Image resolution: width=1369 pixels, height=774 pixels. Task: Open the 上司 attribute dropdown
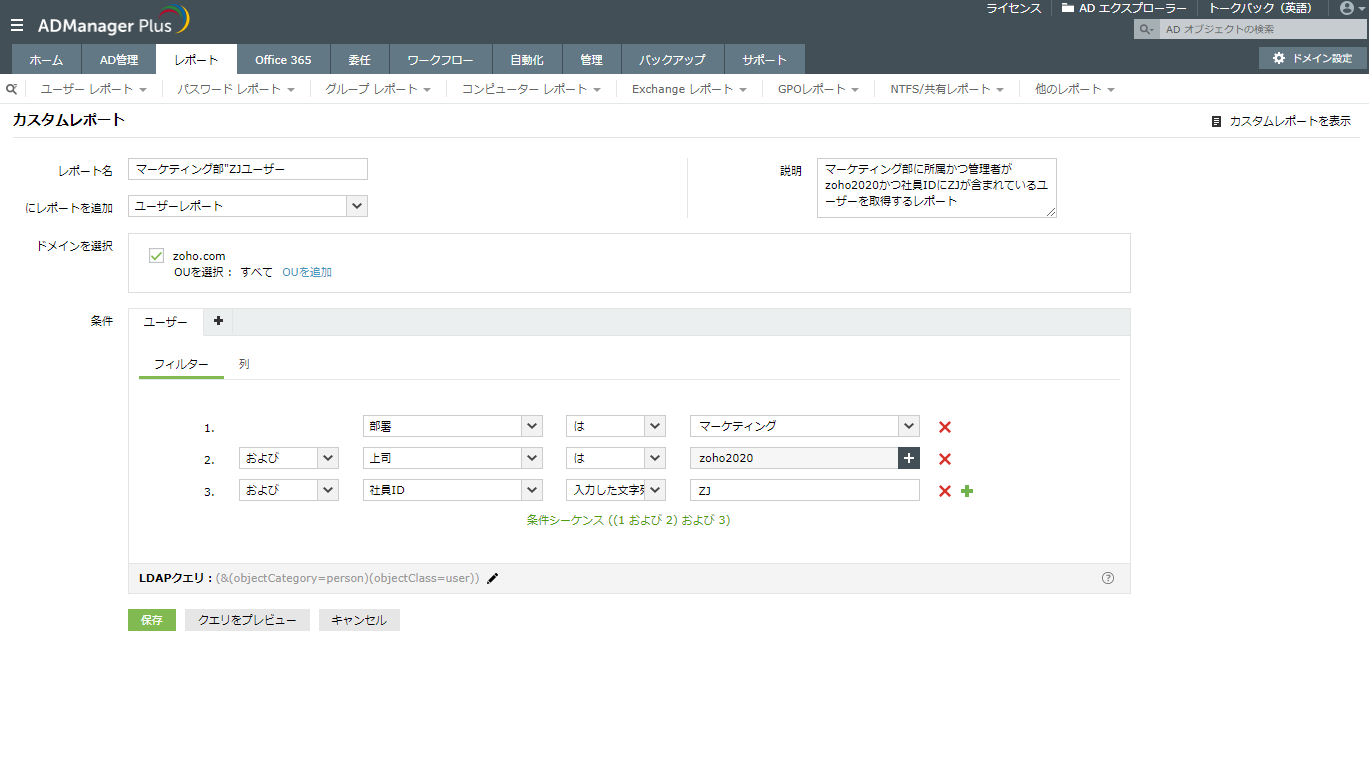coord(453,458)
